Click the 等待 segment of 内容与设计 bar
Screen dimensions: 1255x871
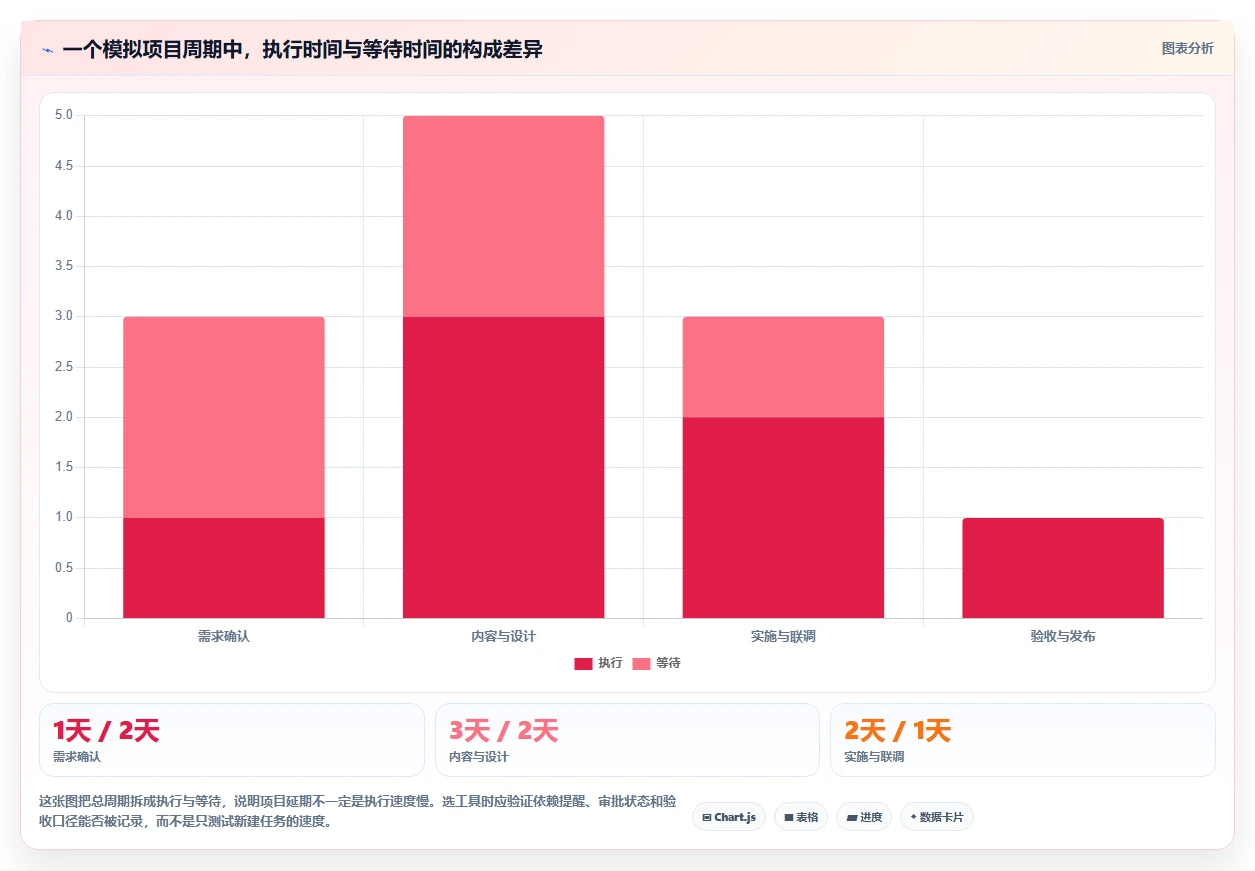coord(504,216)
